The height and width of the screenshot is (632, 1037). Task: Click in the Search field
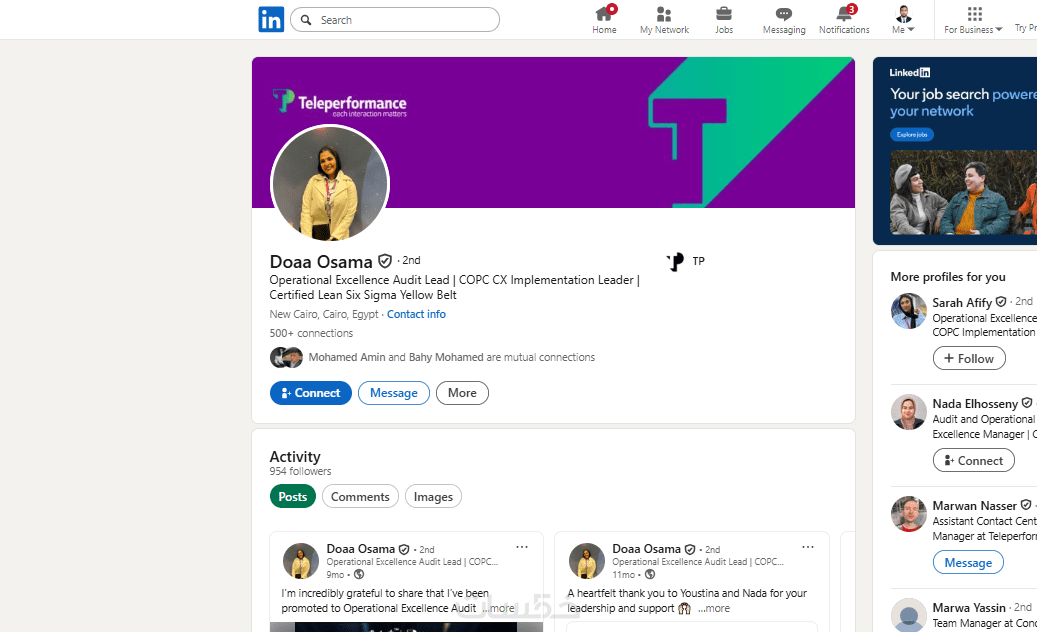pyautogui.click(x=395, y=20)
